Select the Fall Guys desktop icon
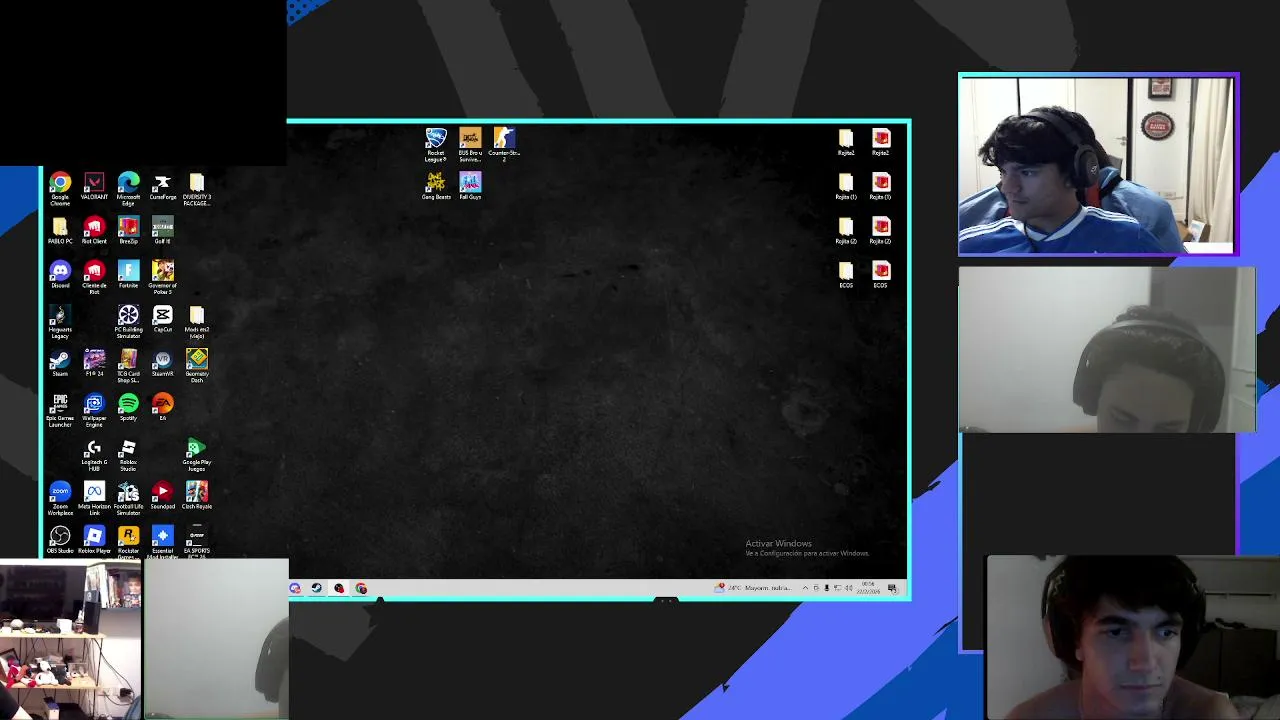The width and height of the screenshot is (1280, 720). [x=470, y=185]
